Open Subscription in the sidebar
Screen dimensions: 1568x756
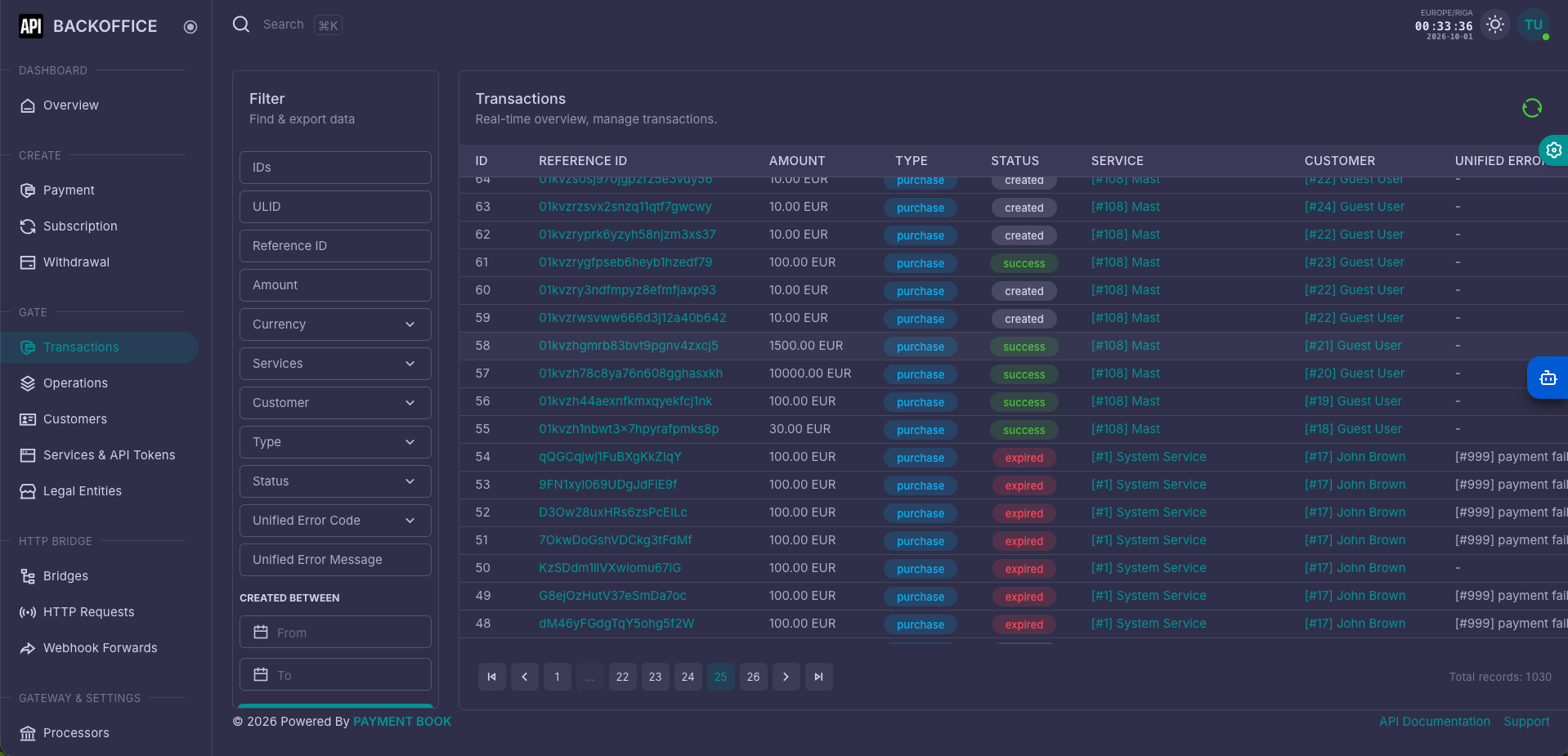(99, 226)
